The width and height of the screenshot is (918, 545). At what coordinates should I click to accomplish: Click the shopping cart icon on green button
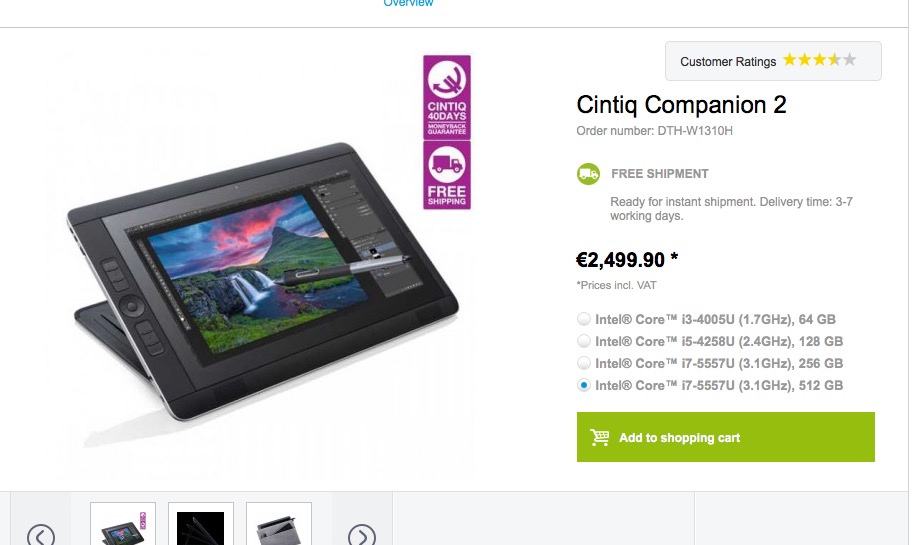[x=600, y=437]
